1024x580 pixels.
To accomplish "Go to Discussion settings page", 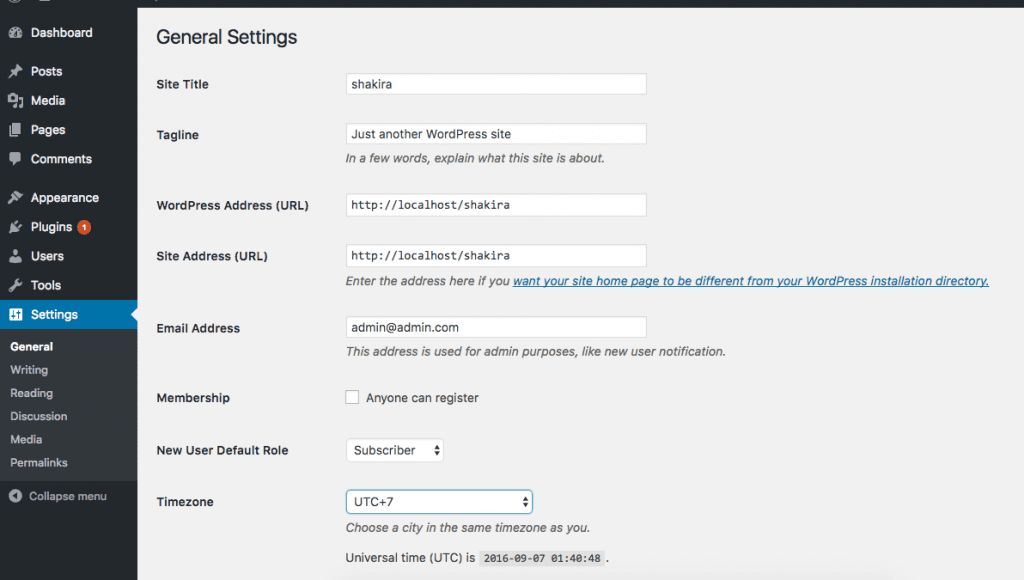I will coord(39,416).
